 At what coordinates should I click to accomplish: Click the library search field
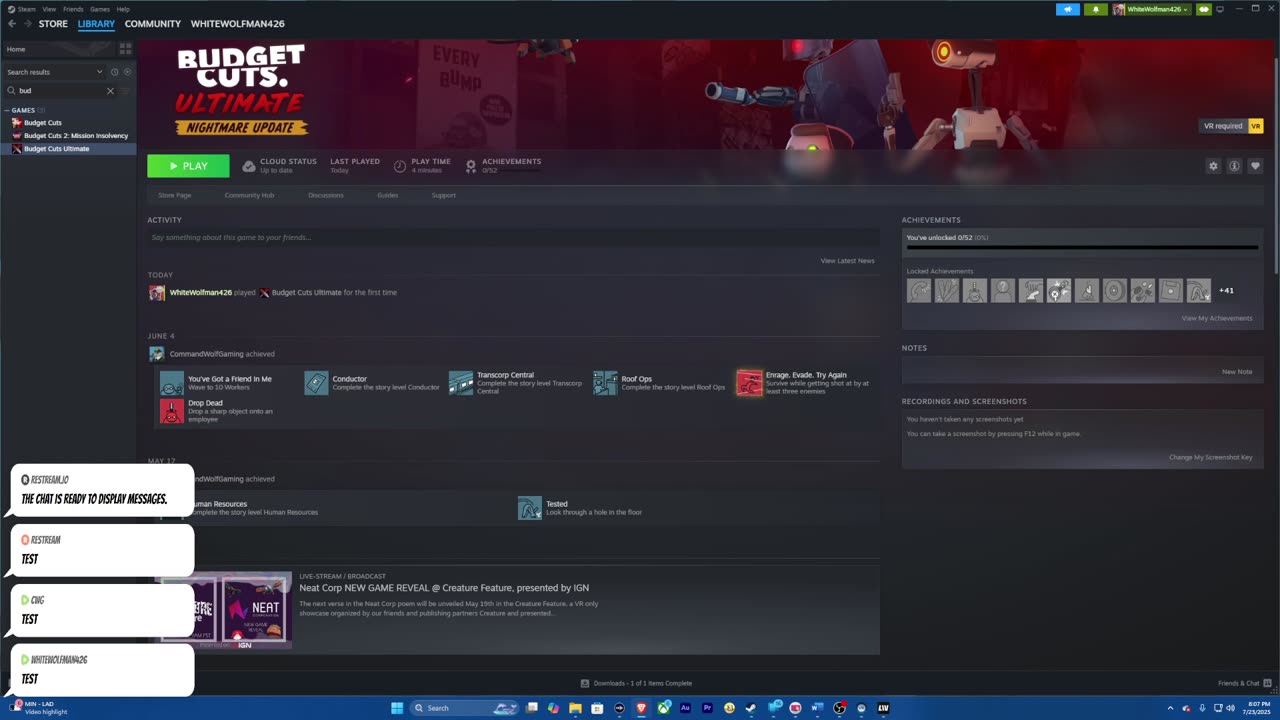coord(60,91)
